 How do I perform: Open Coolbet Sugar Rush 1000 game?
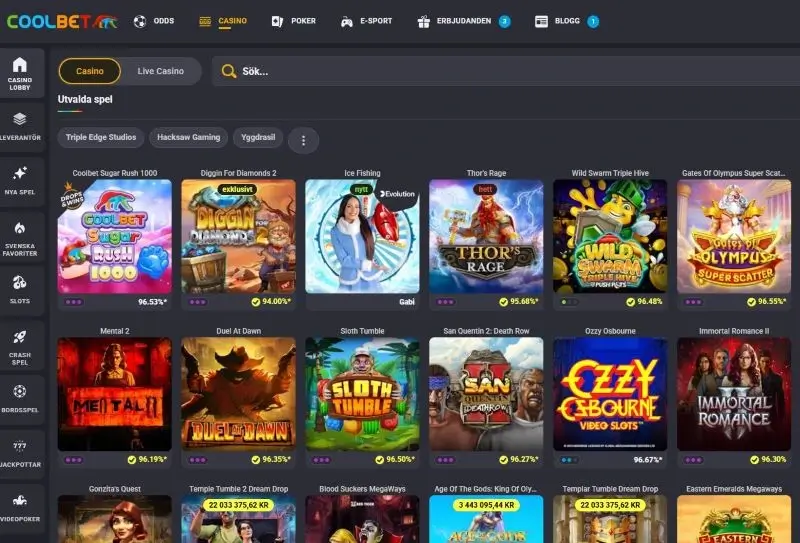coord(115,236)
